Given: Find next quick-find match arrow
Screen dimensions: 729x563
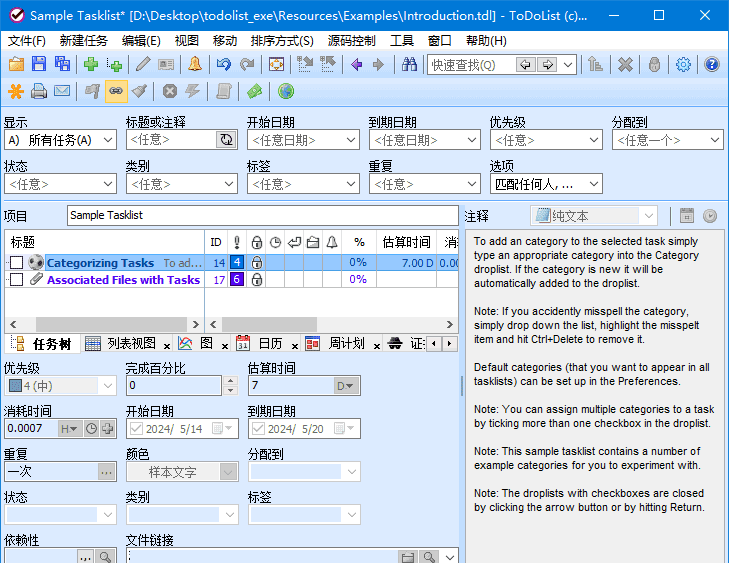Looking at the screenshot, I should point(547,65).
